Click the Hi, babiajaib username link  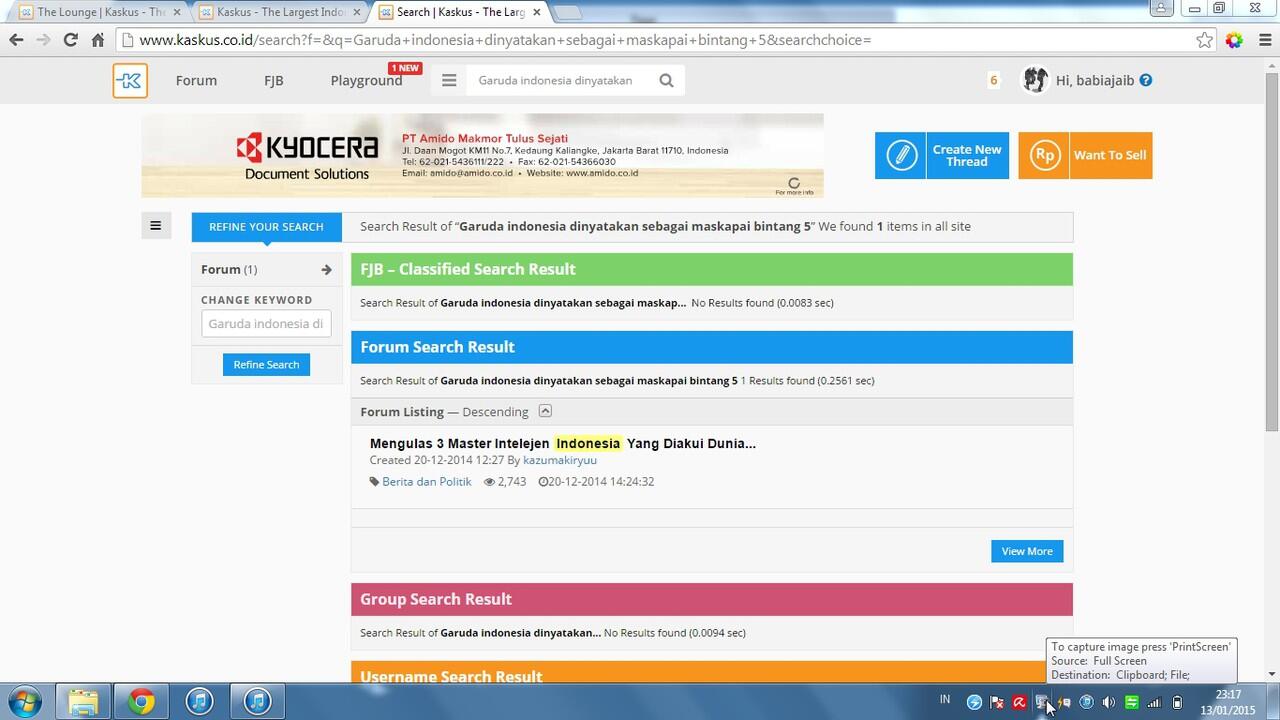click(1095, 80)
